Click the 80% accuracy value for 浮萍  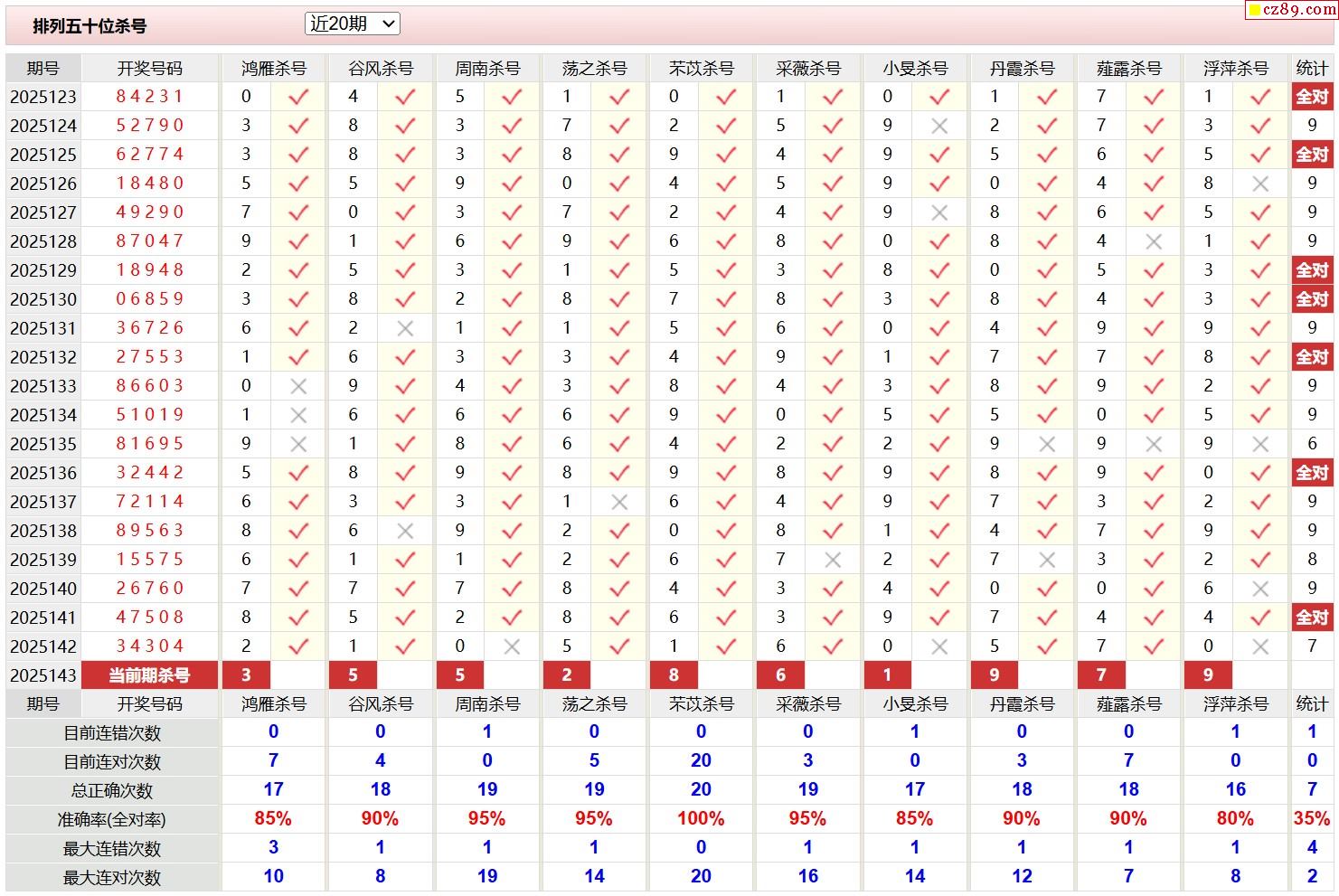pyautogui.click(x=1235, y=819)
